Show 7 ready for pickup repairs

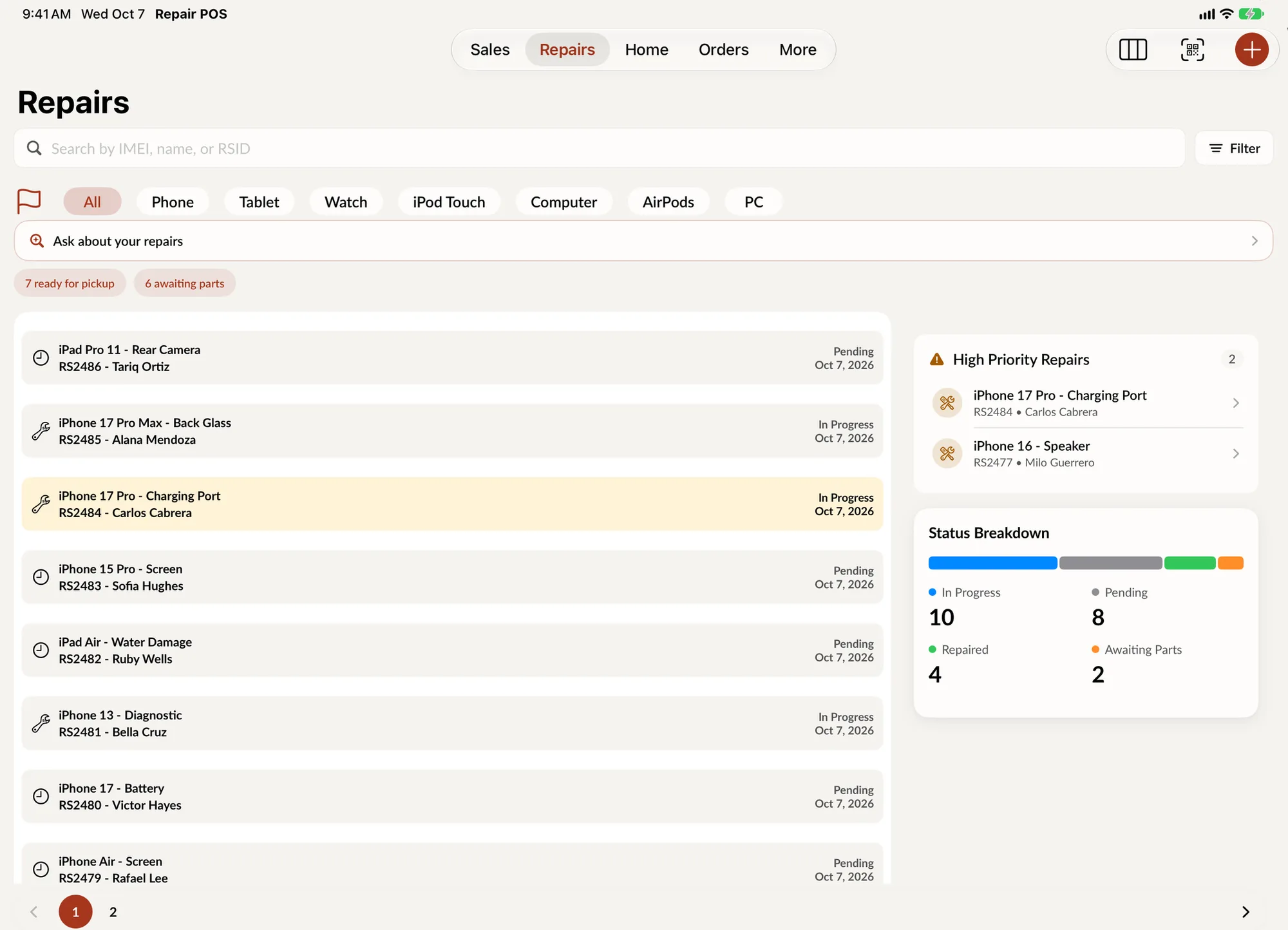(x=70, y=283)
